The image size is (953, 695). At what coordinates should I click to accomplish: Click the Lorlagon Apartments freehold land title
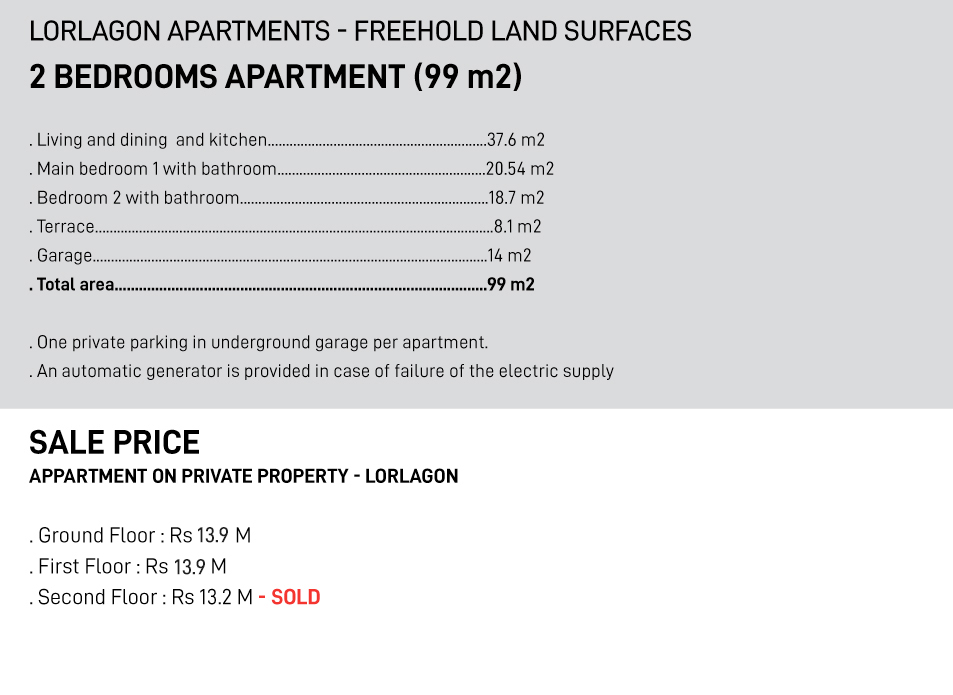click(x=360, y=31)
